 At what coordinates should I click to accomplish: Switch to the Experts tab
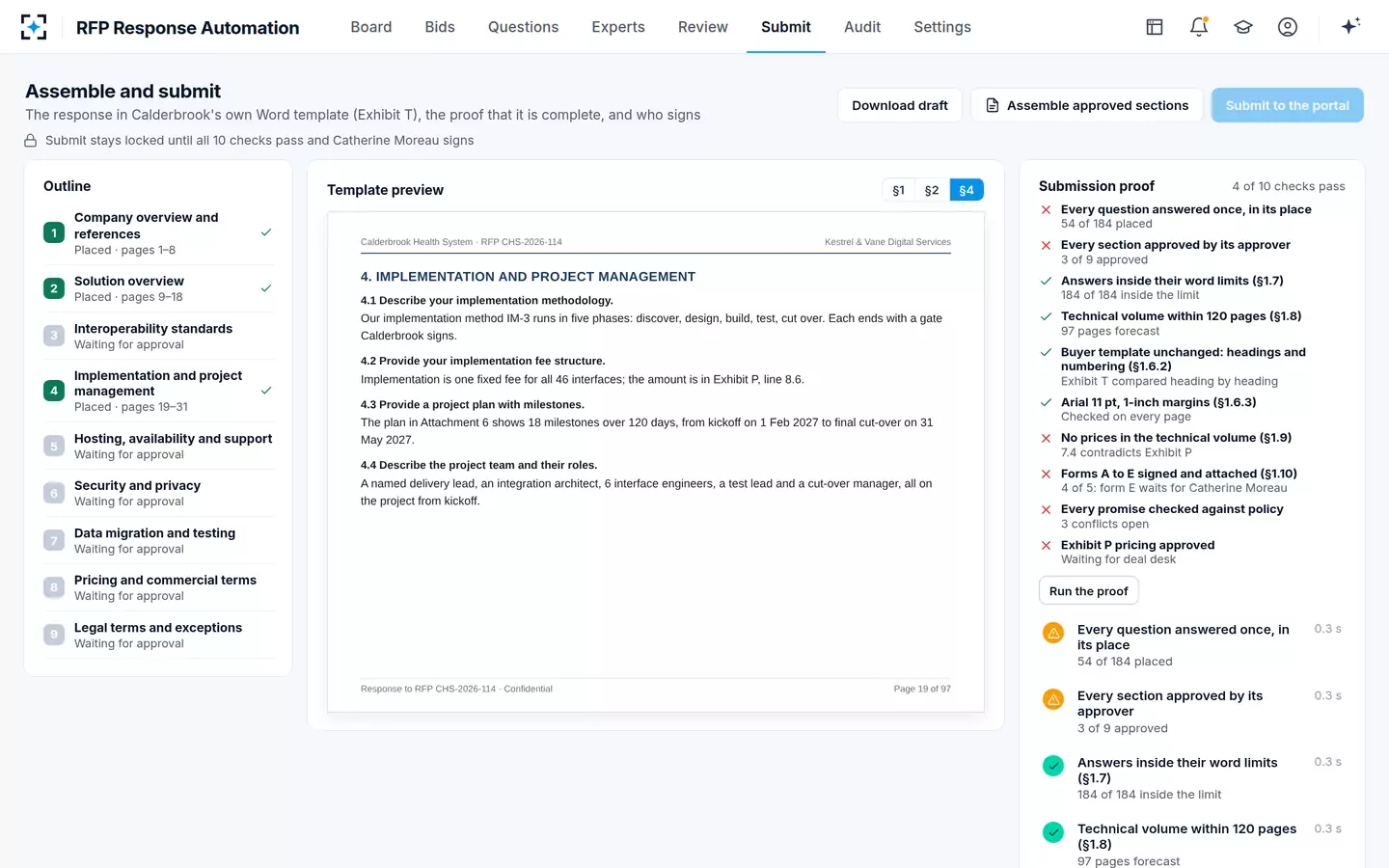(x=618, y=27)
